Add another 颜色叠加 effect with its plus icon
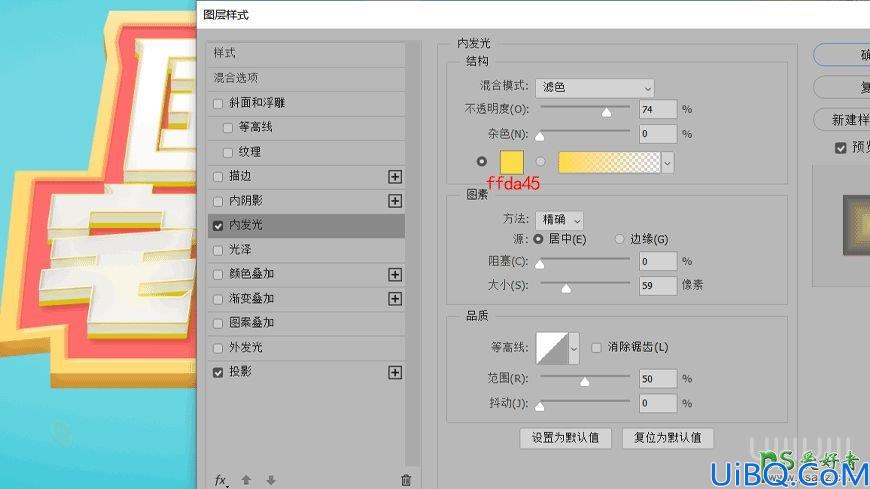870x489 pixels. pos(395,274)
